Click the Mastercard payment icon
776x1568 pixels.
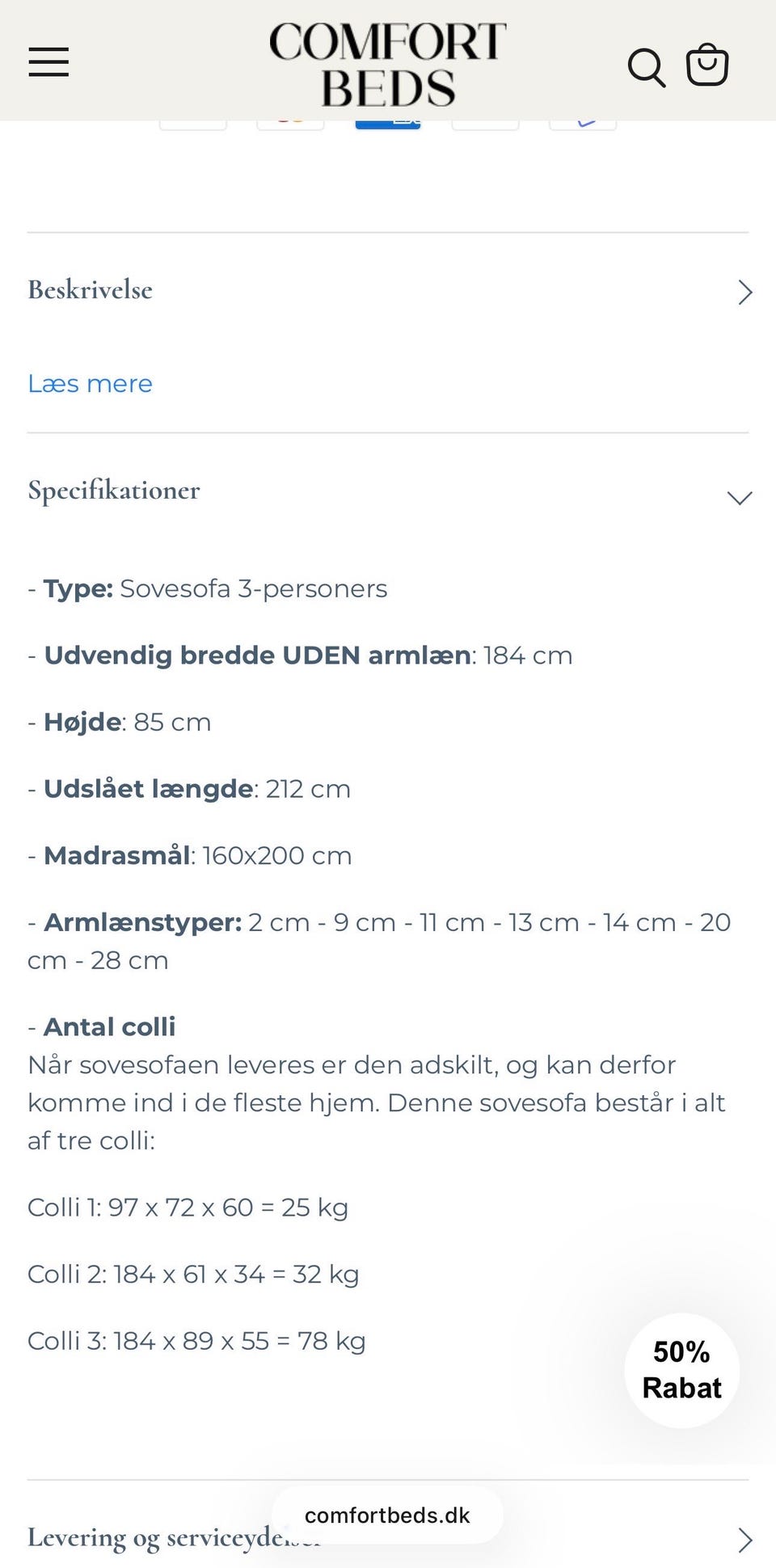point(290,124)
